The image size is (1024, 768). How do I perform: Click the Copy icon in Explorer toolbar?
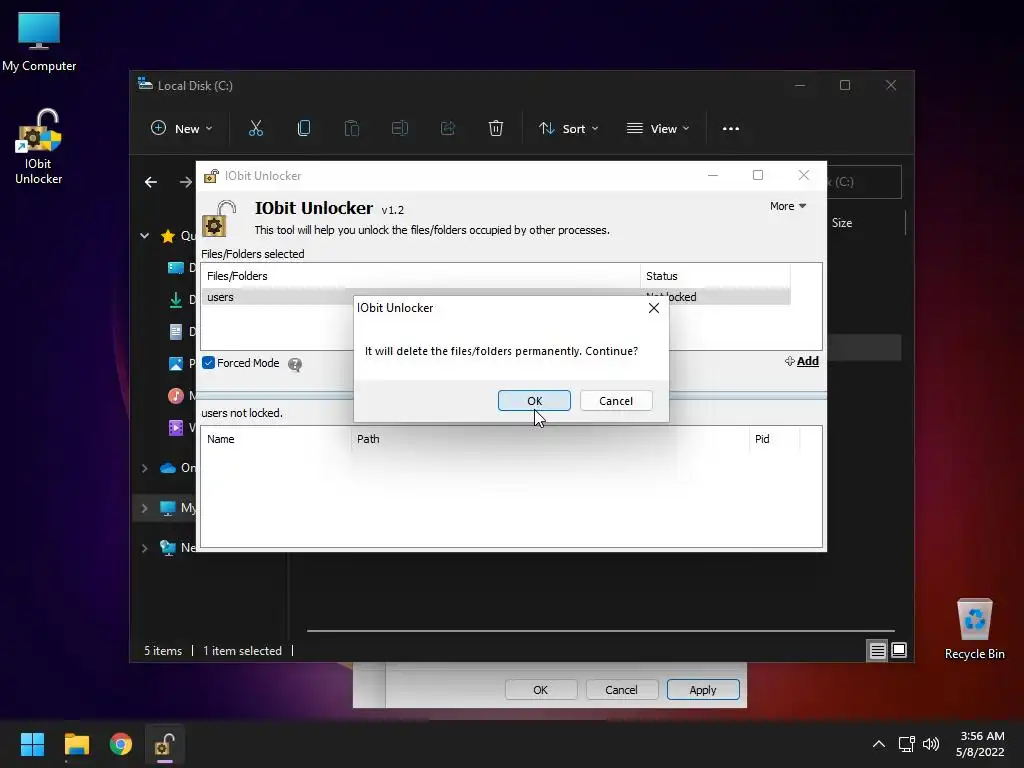(304, 129)
